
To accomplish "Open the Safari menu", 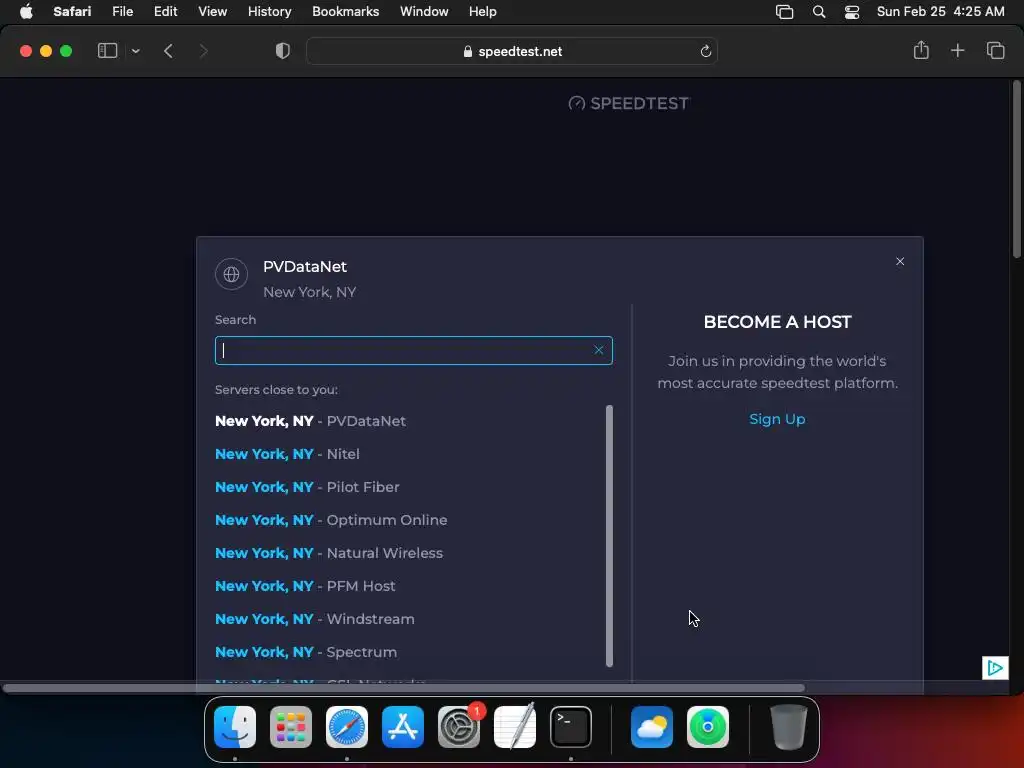I will 72,12.
